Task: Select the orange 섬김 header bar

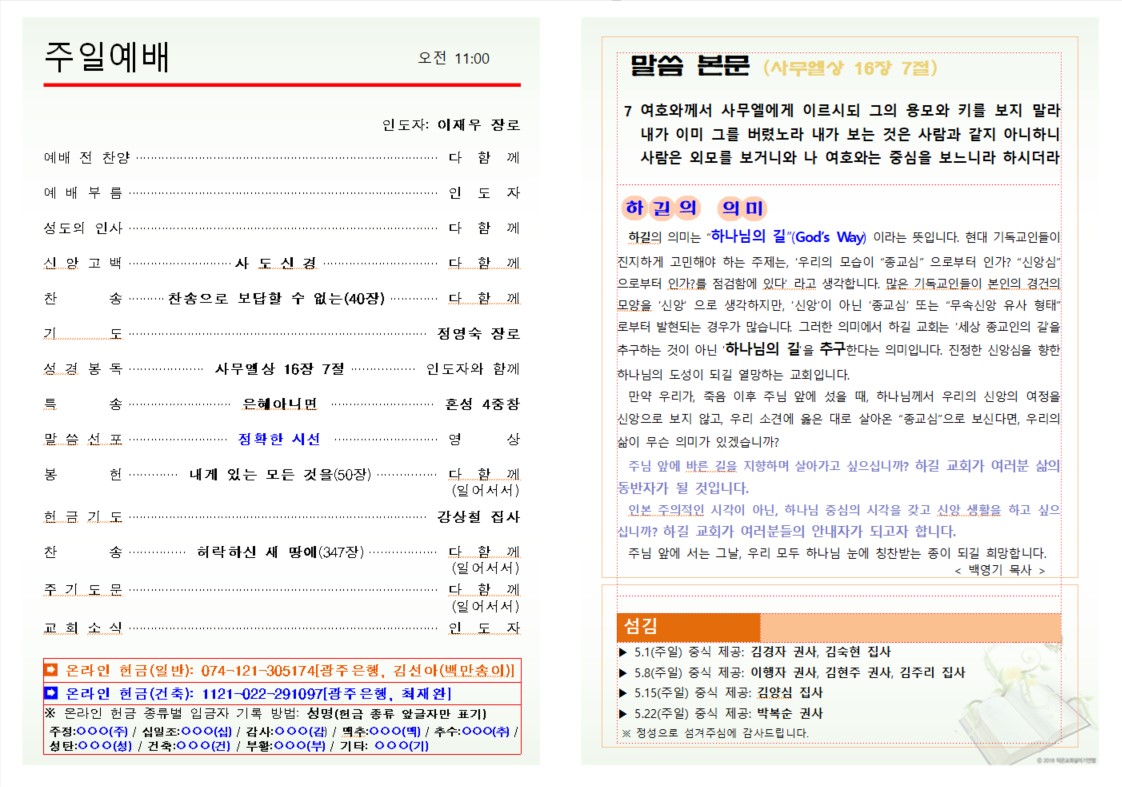Action: [x=839, y=627]
